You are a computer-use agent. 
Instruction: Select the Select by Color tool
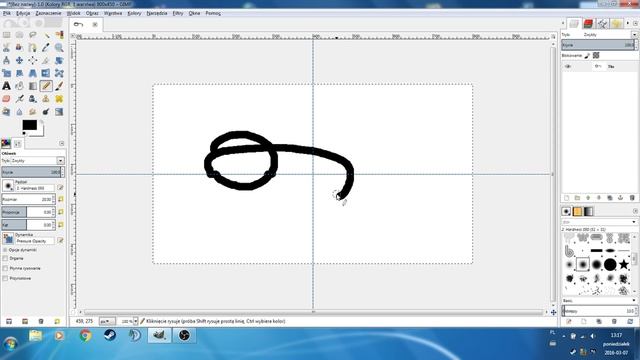59,35
